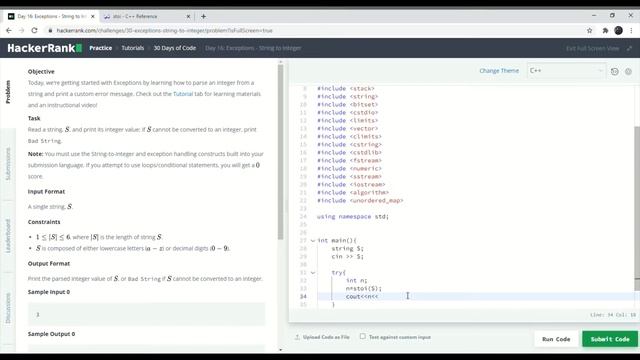Collapse the try block fold arrow

coord(313,273)
